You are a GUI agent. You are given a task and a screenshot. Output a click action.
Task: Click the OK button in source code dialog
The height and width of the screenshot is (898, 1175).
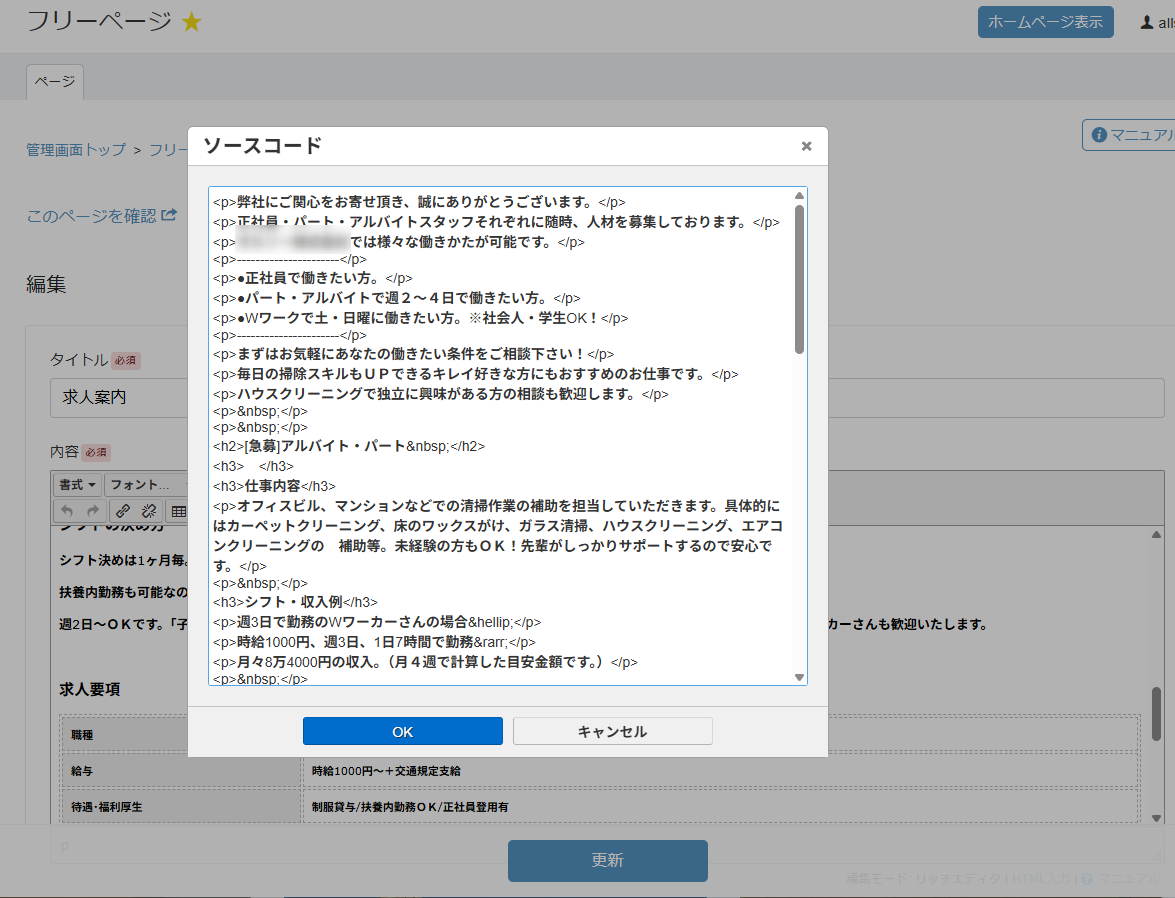[402, 731]
